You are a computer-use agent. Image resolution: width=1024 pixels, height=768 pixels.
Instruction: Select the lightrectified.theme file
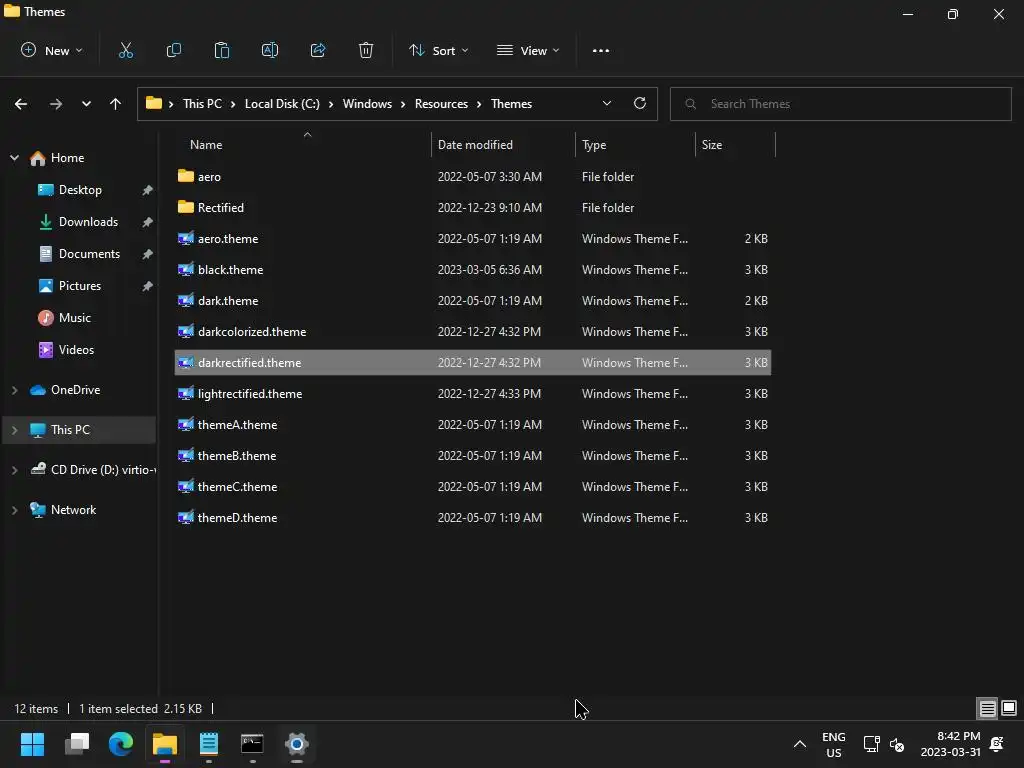[x=473, y=394]
